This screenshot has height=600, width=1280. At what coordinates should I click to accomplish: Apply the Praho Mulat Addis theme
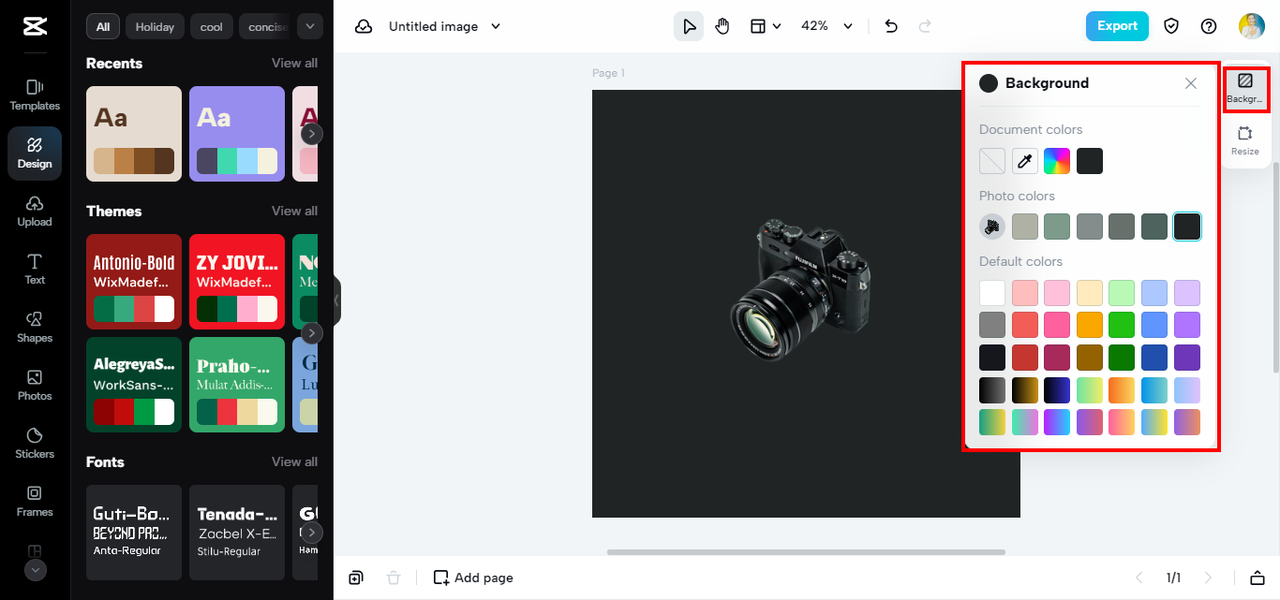(237, 385)
